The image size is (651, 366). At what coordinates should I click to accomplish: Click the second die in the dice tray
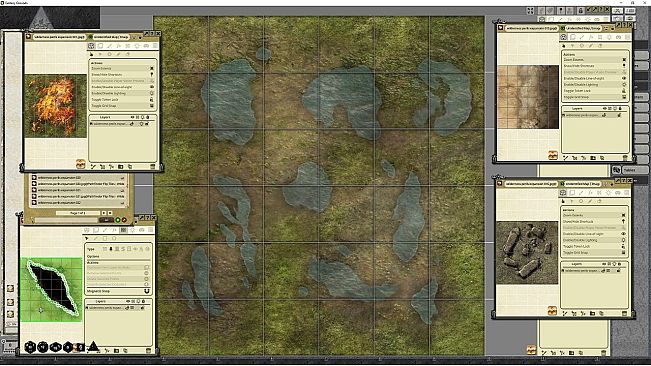[43, 347]
